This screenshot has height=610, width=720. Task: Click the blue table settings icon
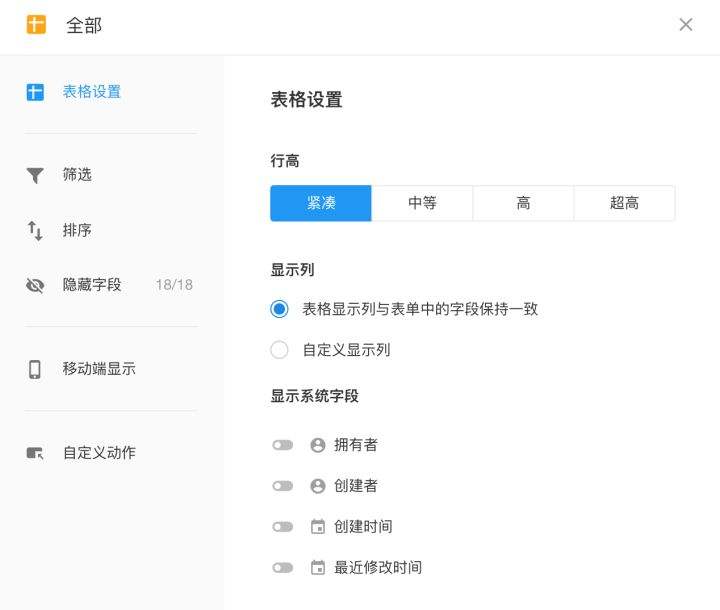click(x=35, y=92)
